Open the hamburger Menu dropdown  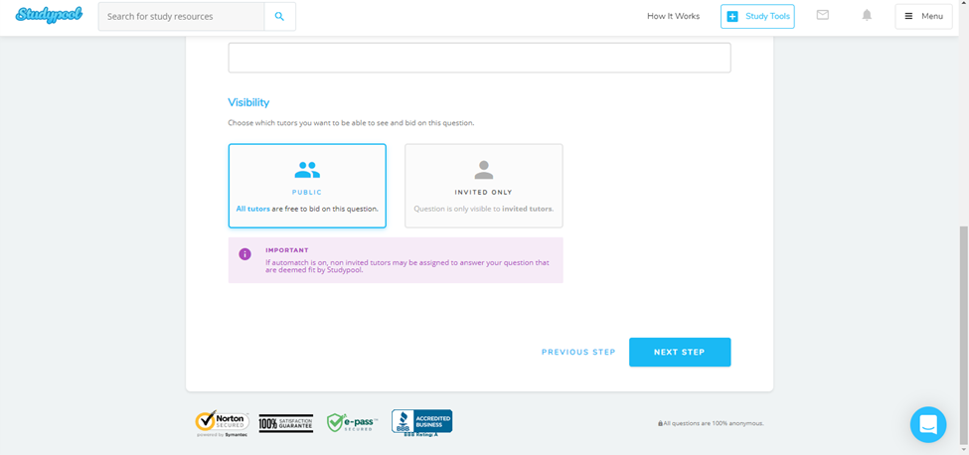923,17
